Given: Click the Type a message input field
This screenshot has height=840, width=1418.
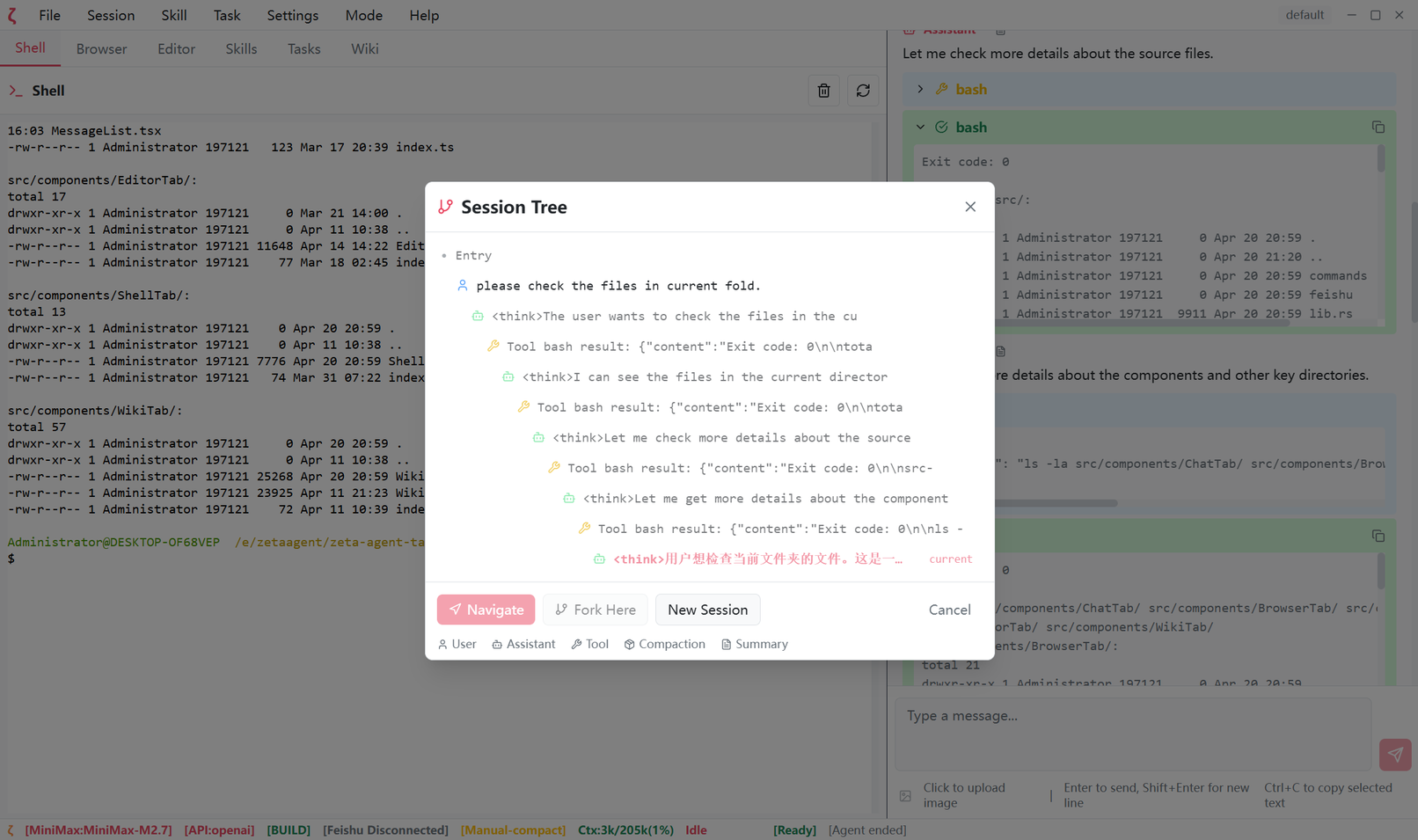Looking at the screenshot, I should tap(1132, 732).
